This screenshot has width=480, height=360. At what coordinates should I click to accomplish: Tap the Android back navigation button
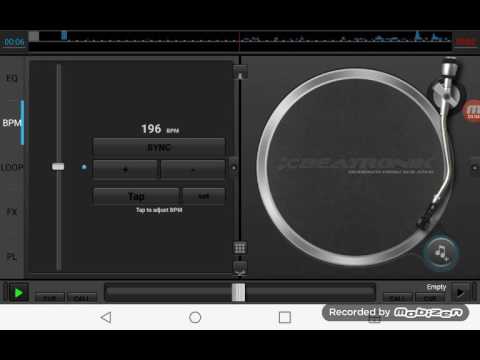(x=106, y=317)
